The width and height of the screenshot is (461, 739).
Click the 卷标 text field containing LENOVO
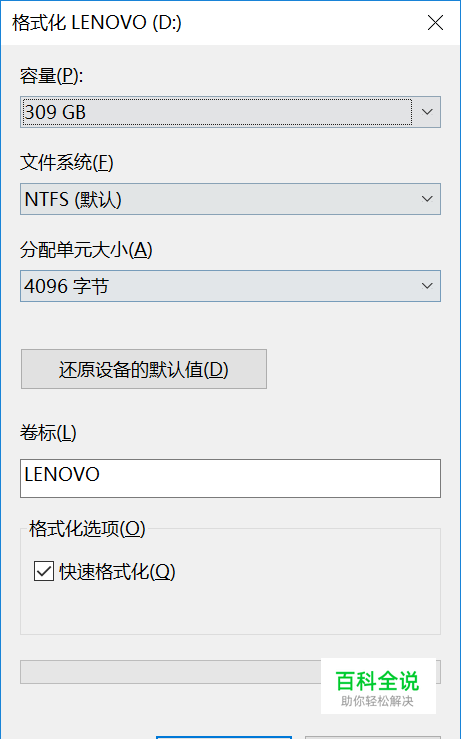click(x=230, y=478)
